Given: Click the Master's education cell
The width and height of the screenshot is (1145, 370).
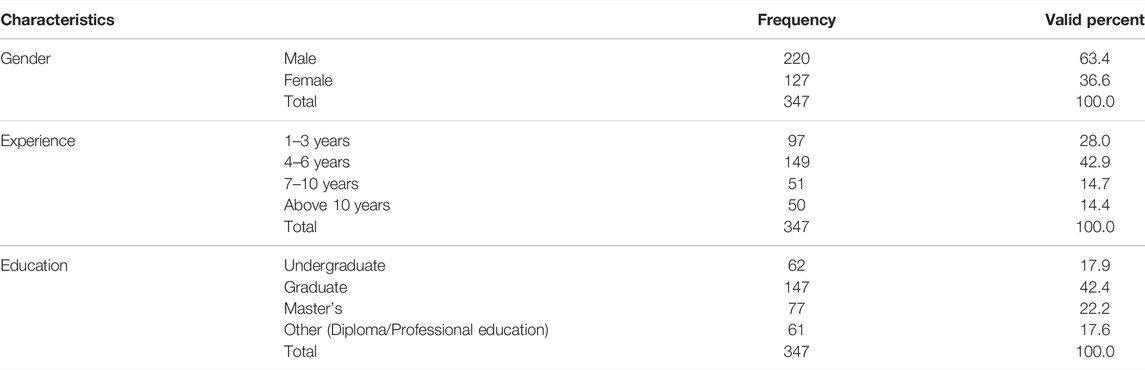Looking at the screenshot, I should tap(313, 309).
